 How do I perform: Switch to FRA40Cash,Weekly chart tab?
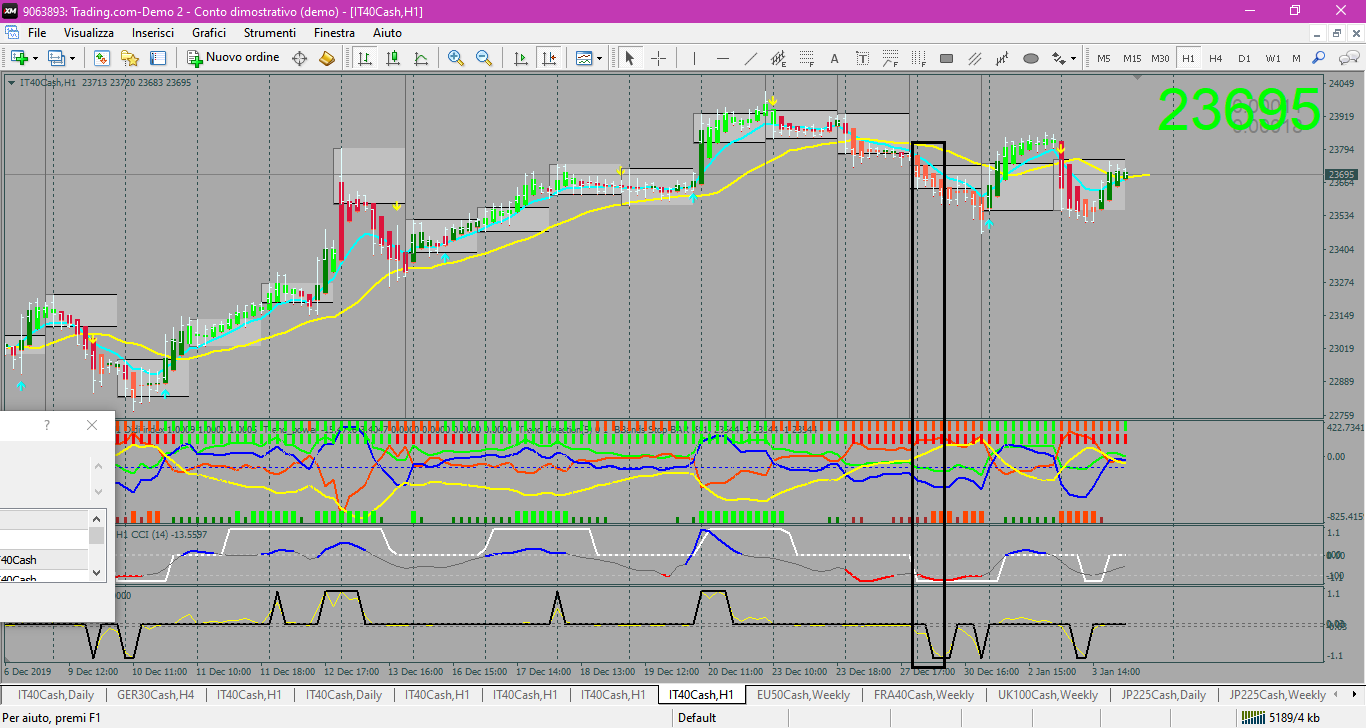(x=923, y=694)
